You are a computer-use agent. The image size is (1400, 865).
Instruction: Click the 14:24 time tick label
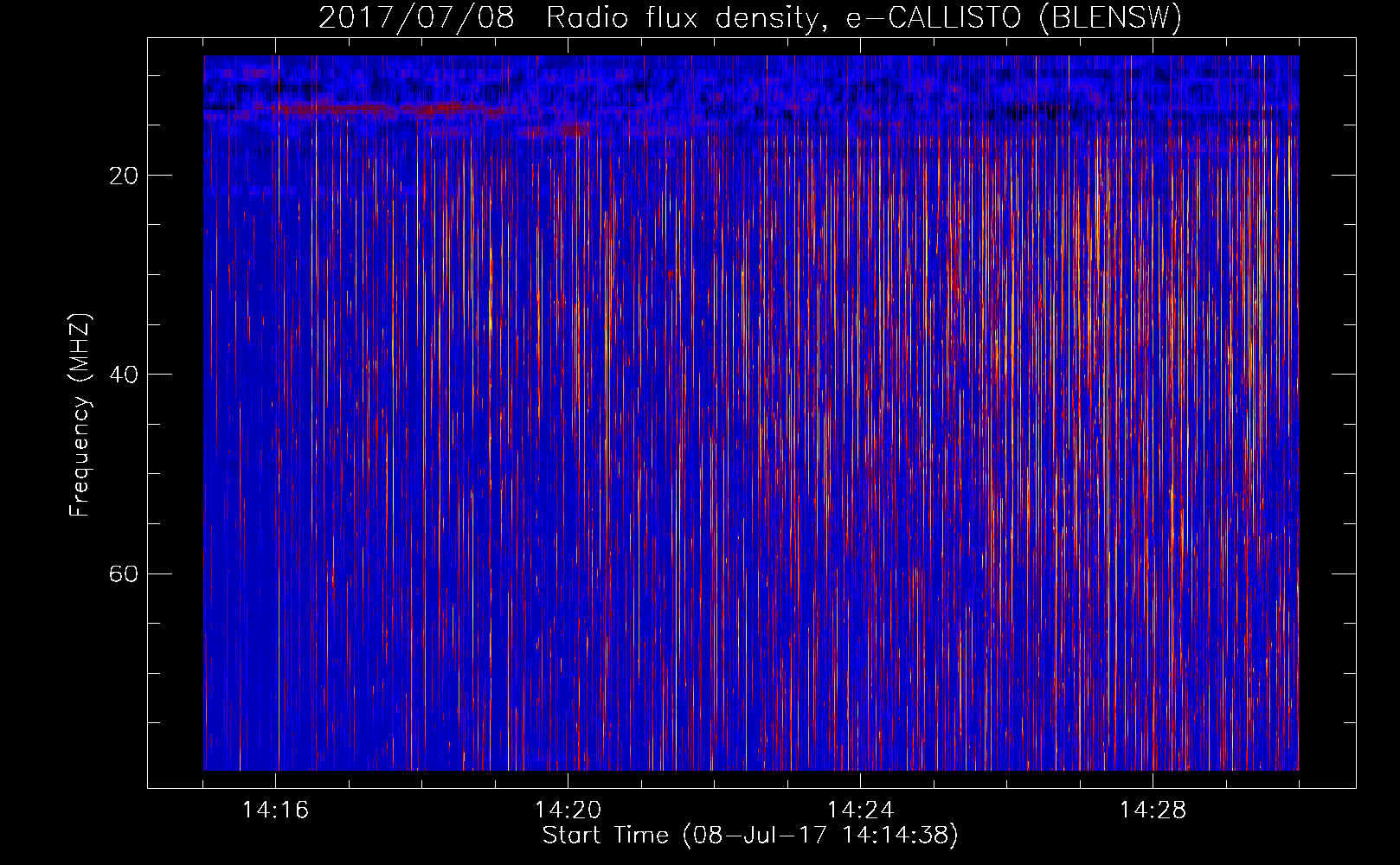pos(861,810)
